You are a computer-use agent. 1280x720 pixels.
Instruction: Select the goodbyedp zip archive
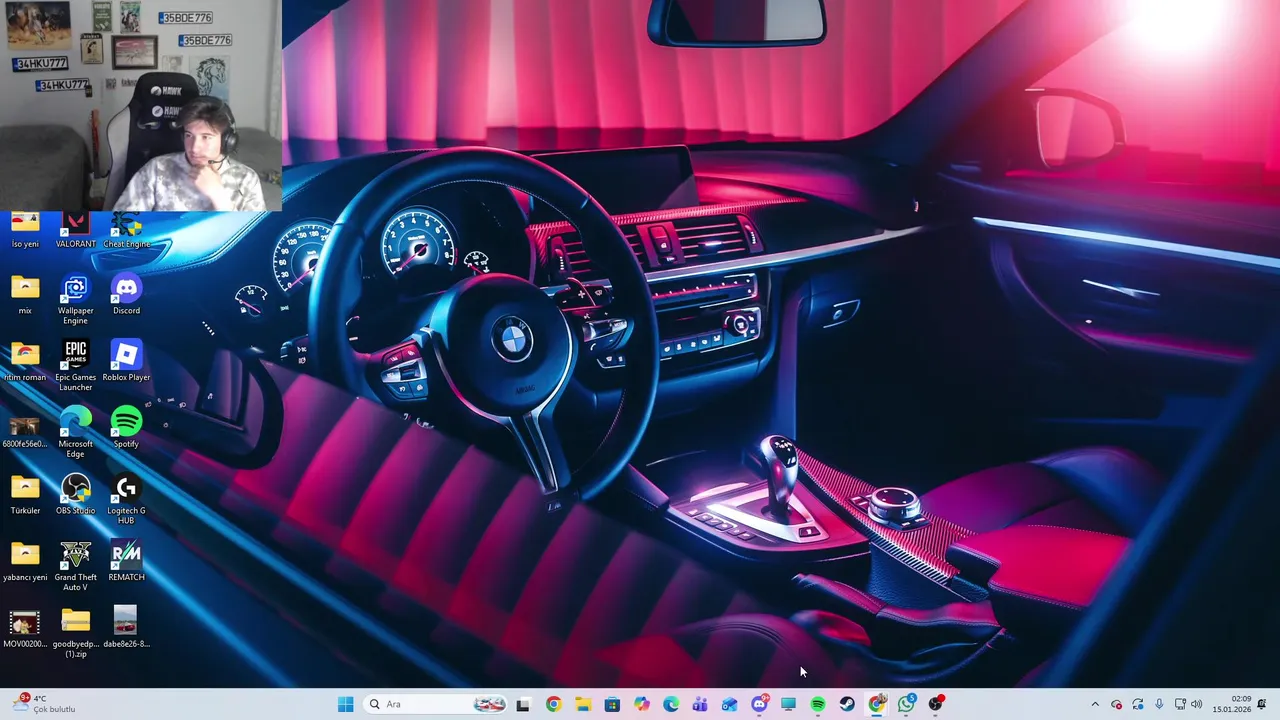tap(75, 633)
